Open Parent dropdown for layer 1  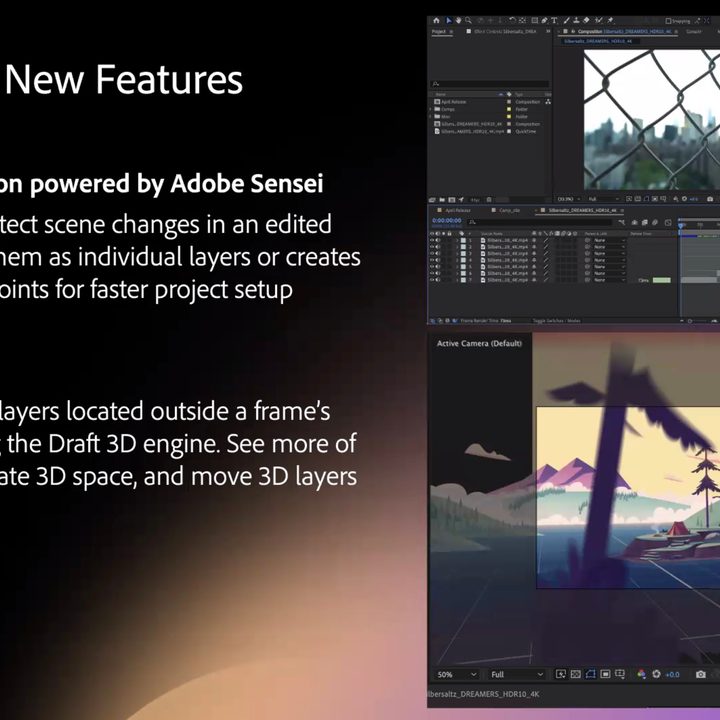[x=609, y=240]
